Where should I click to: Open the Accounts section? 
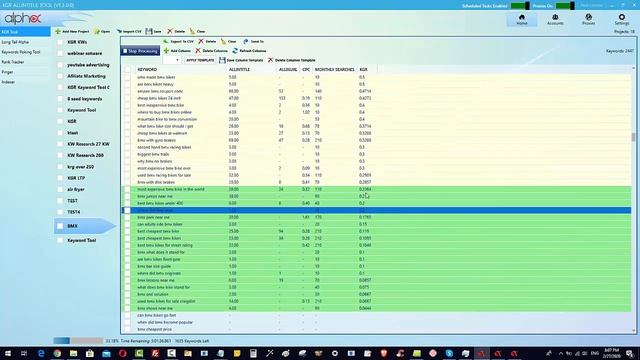[x=555, y=19]
